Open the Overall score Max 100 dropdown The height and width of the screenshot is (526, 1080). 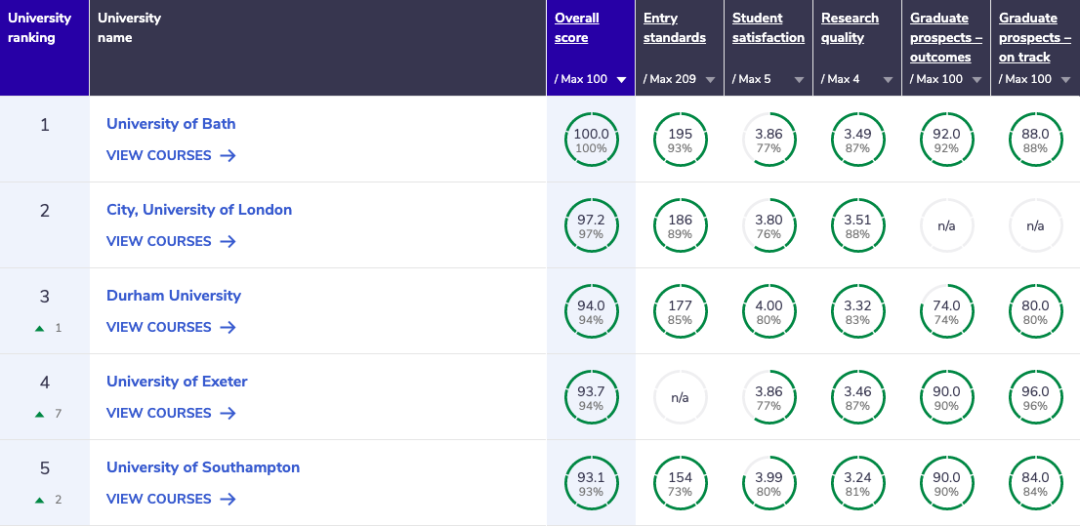621,80
